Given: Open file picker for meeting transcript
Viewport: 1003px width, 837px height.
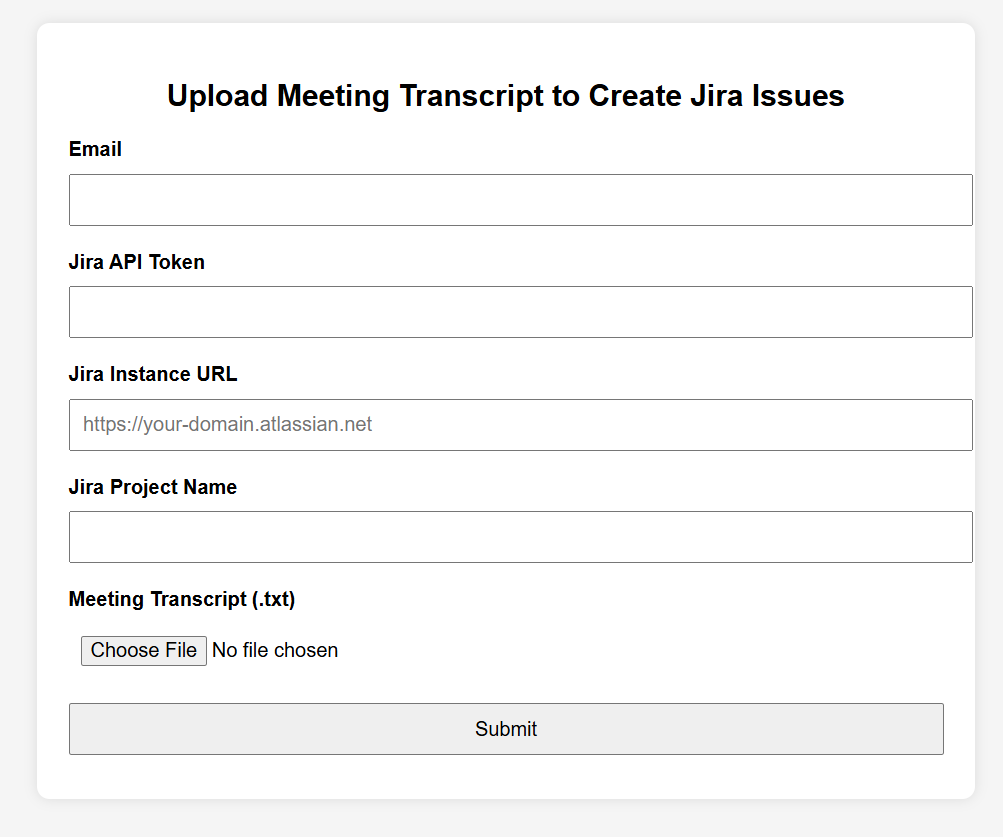Looking at the screenshot, I should (144, 650).
